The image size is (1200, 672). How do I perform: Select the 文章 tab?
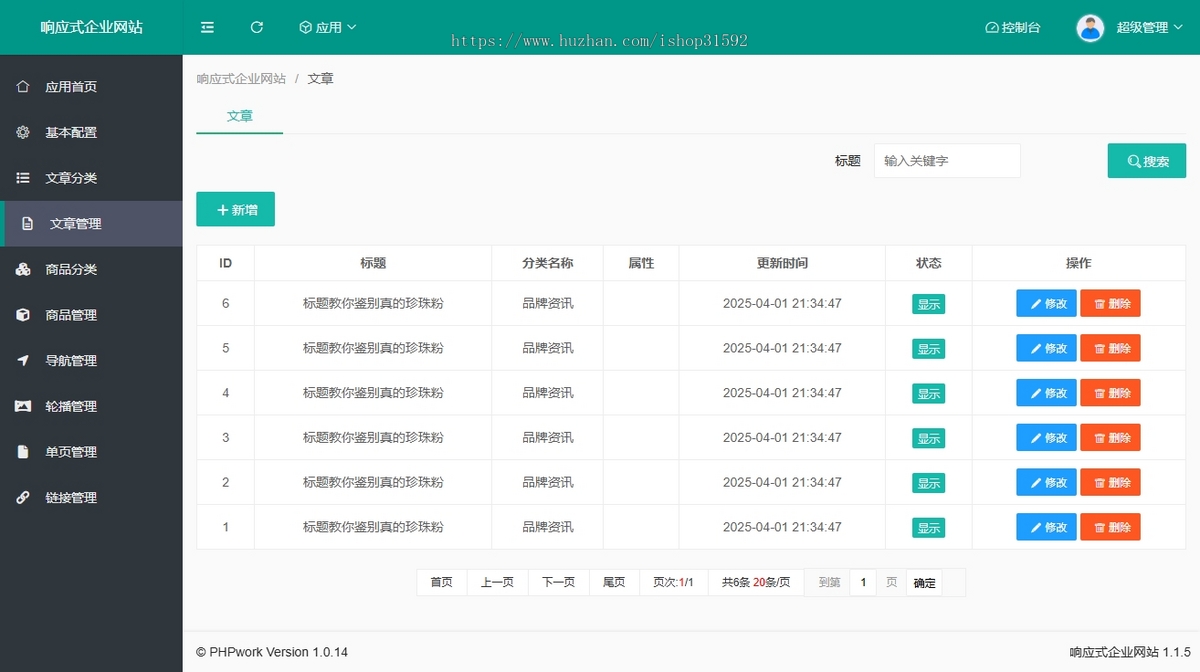pyautogui.click(x=239, y=116)
